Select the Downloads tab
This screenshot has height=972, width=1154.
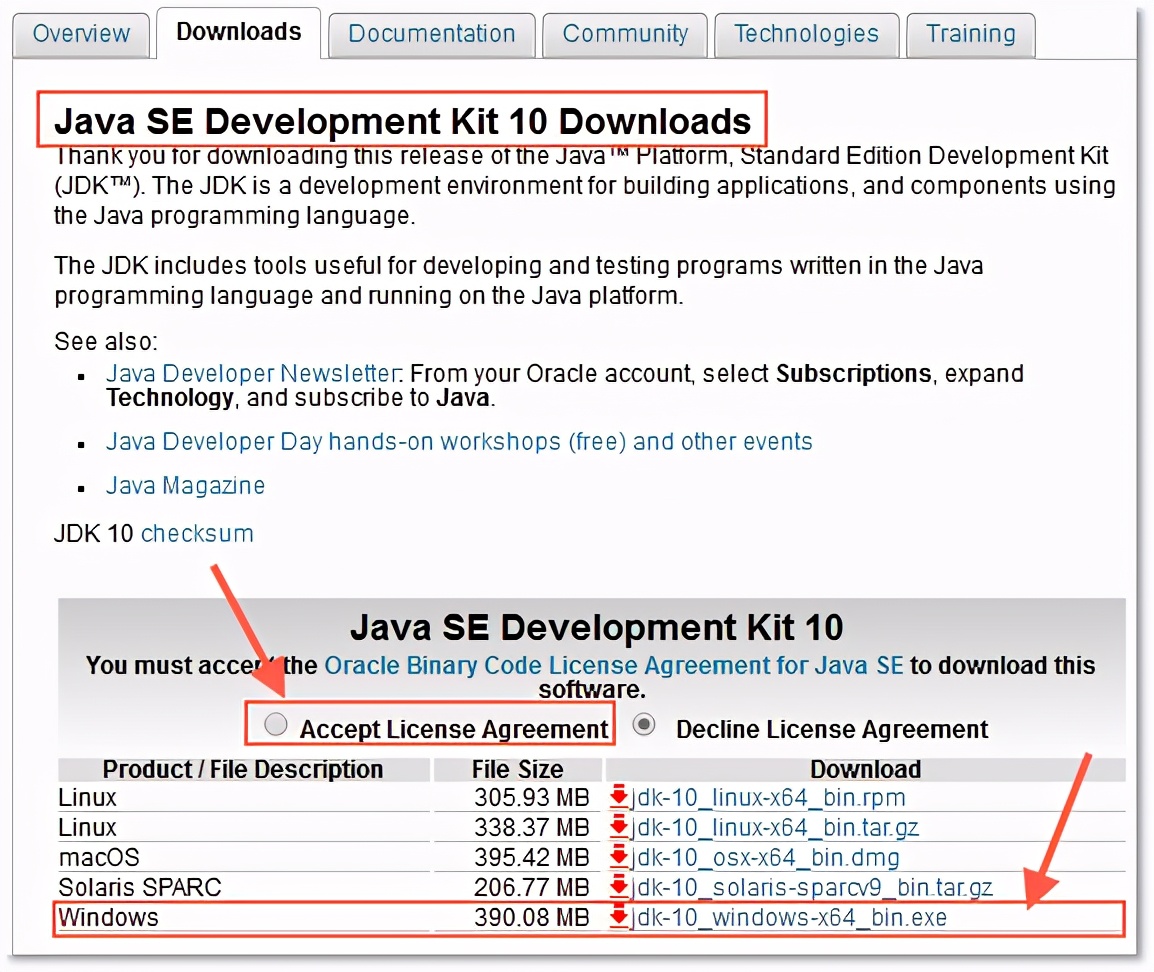point(238,32)
